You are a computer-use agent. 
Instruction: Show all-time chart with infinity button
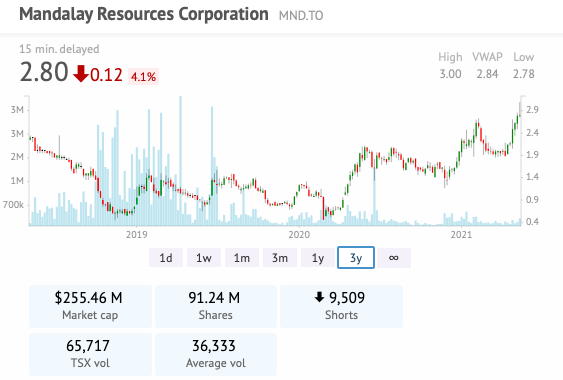point(394,258)
